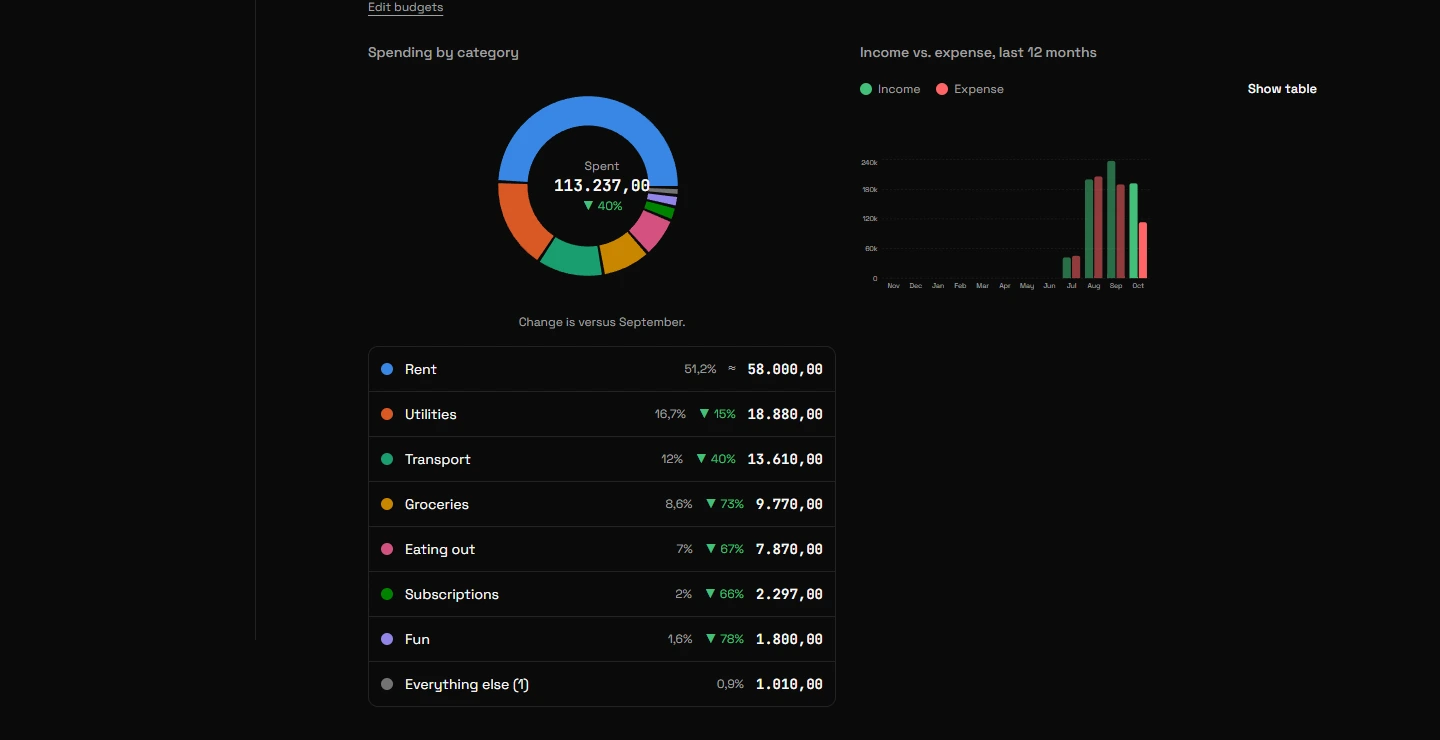1440x740 pixels.
Task: Select the Transport category row
Action: click(x=602, y=459)
